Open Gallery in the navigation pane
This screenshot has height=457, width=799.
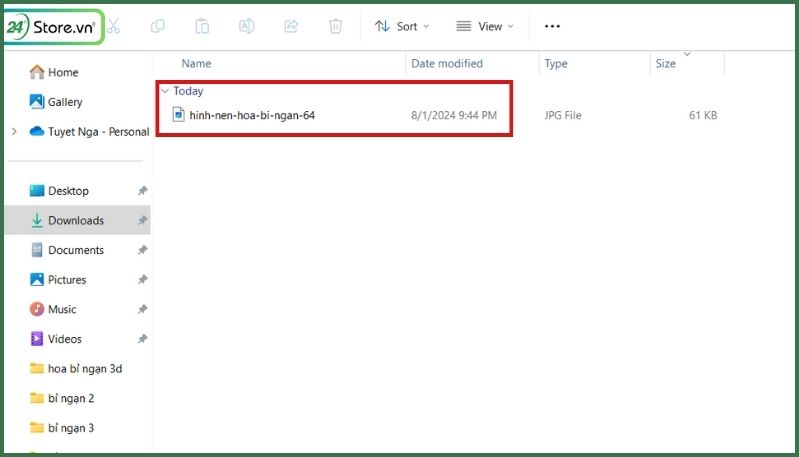coord(65,102)
